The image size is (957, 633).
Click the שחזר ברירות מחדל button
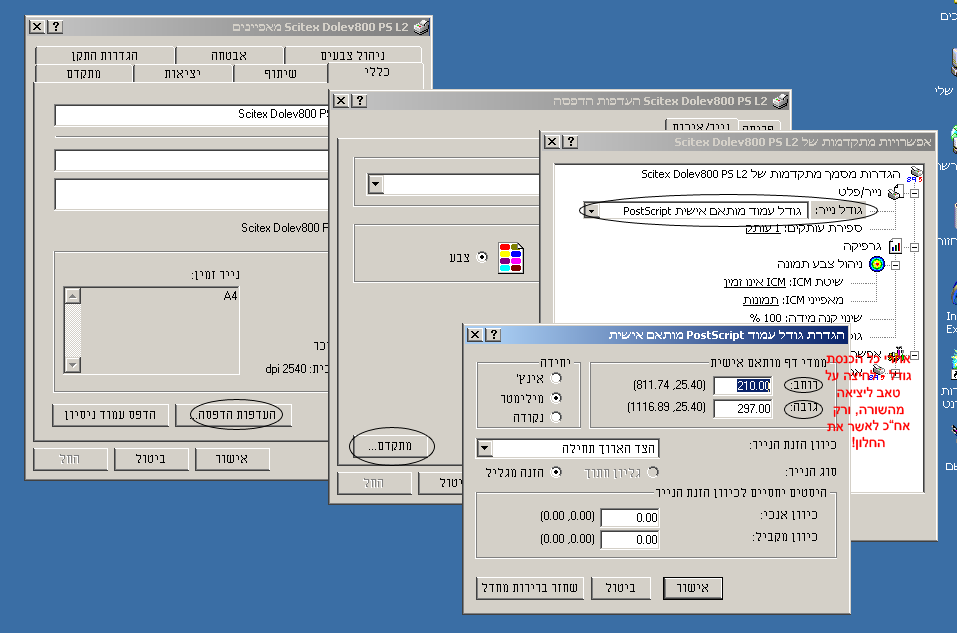pos(530,588)
